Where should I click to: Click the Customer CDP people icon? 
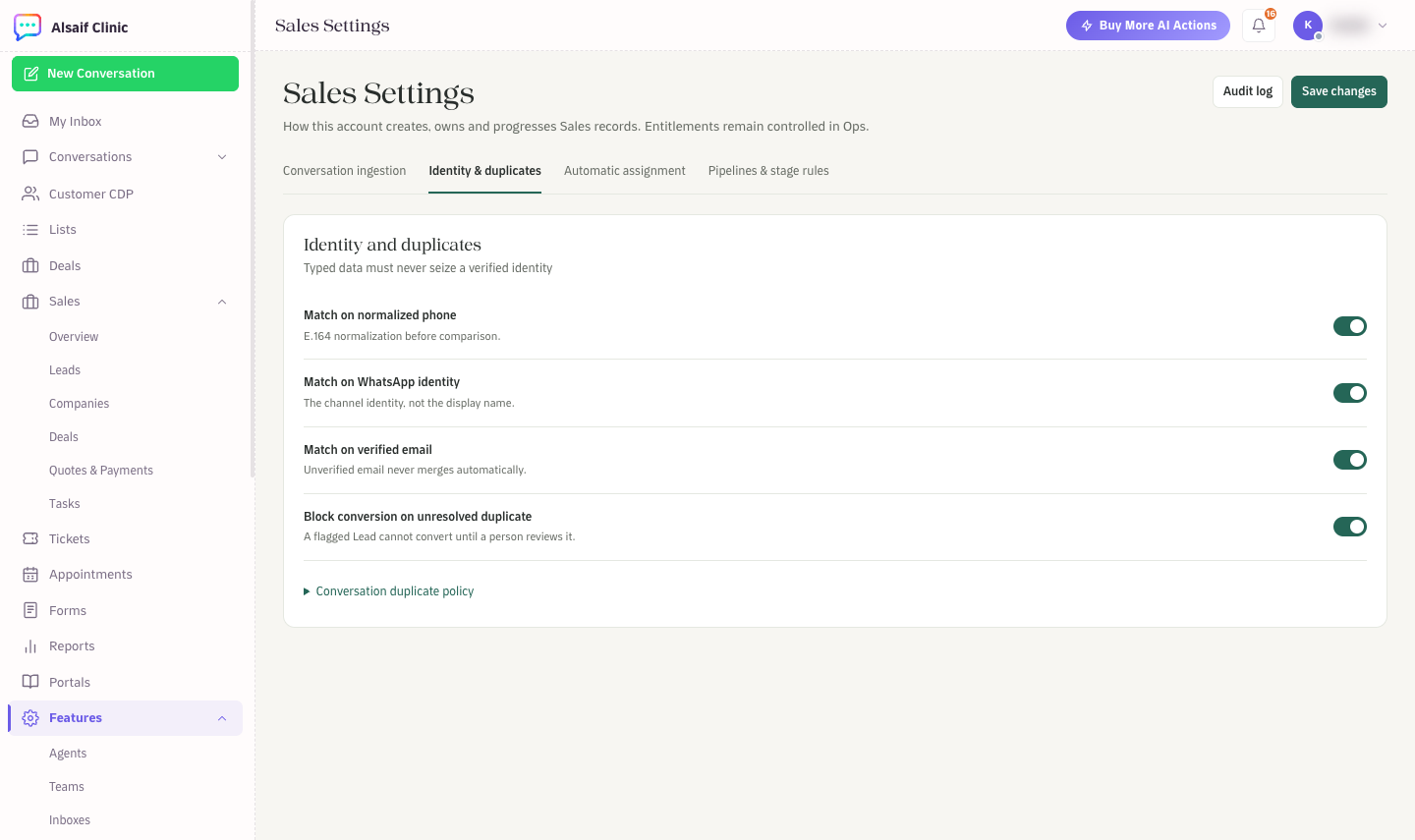tap(30, 194)
